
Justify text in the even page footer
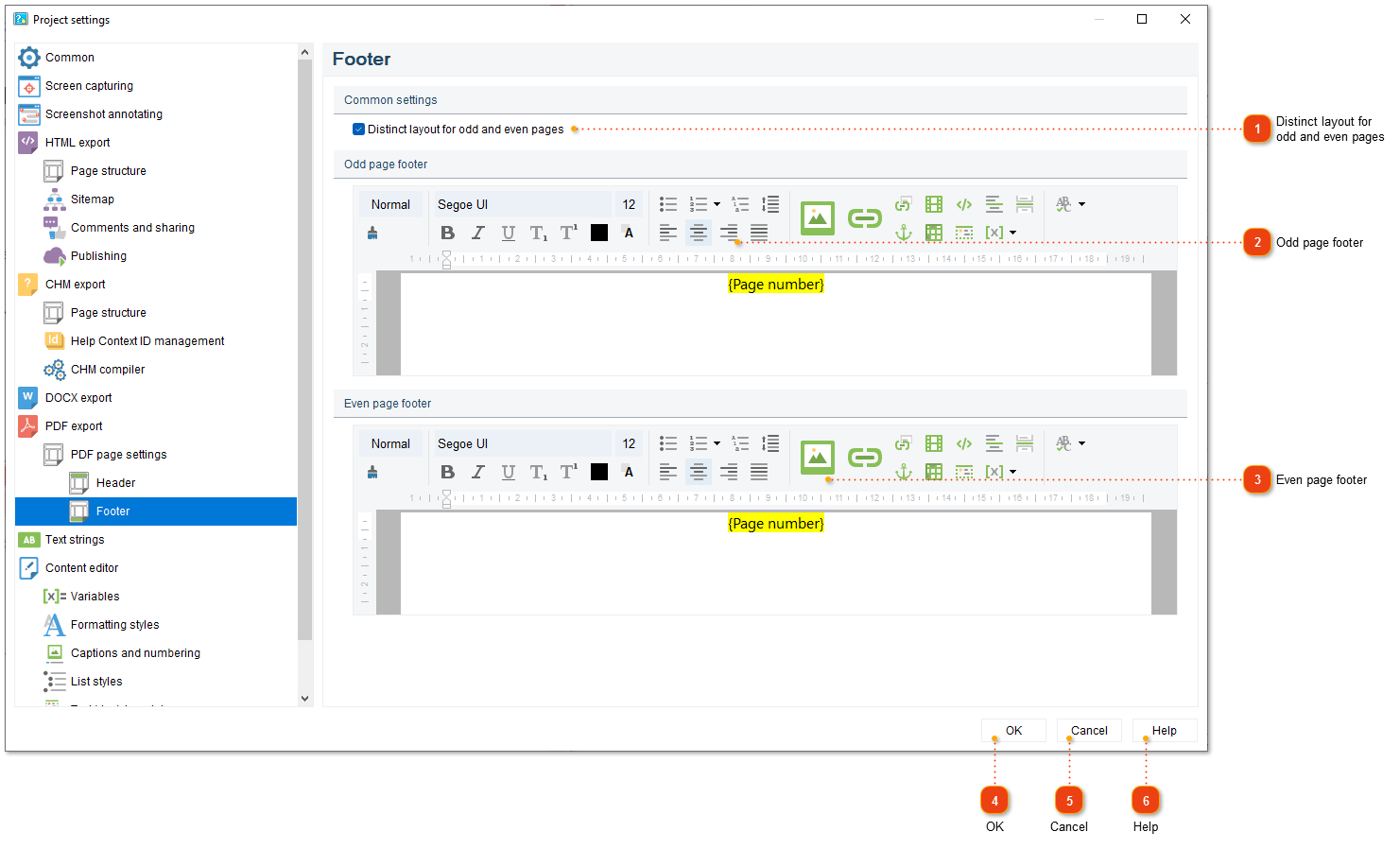point(759,472)
